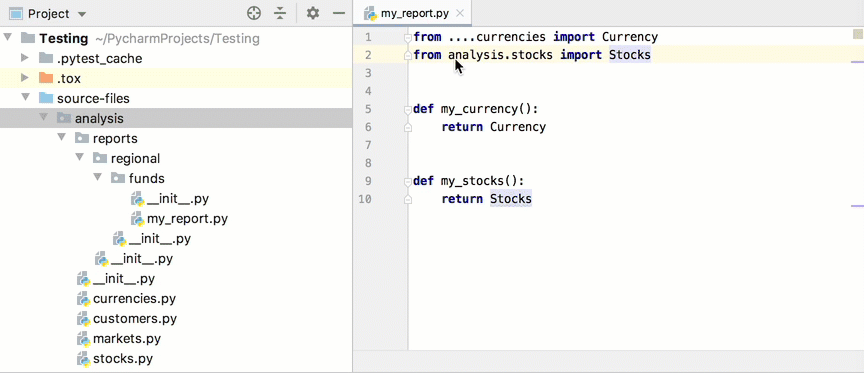Expand the .pytest_cache folder

click(x=25, y=57)
